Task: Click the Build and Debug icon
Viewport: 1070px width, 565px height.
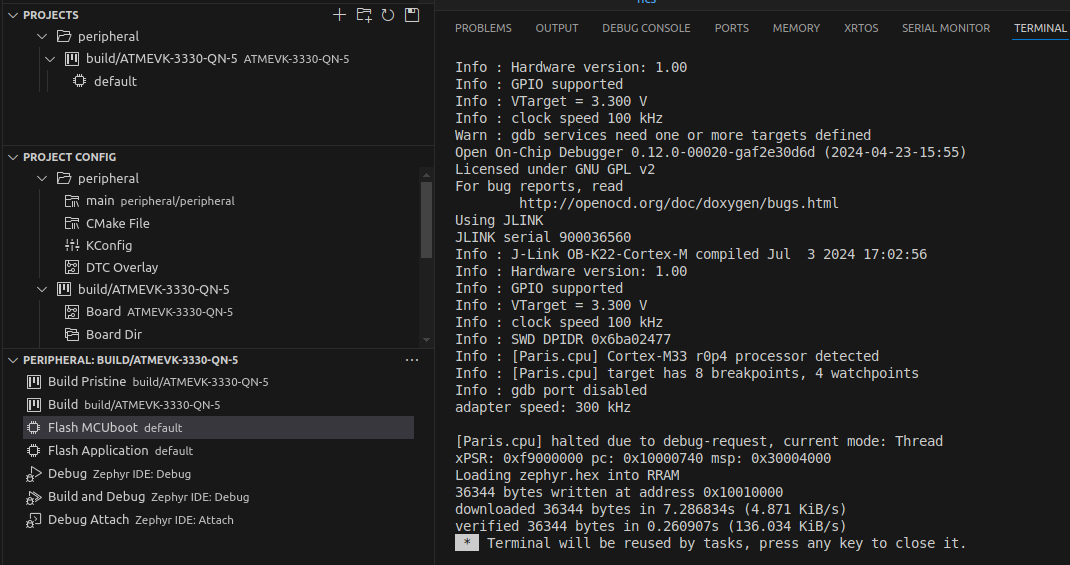Action: (x=33, y=497)
